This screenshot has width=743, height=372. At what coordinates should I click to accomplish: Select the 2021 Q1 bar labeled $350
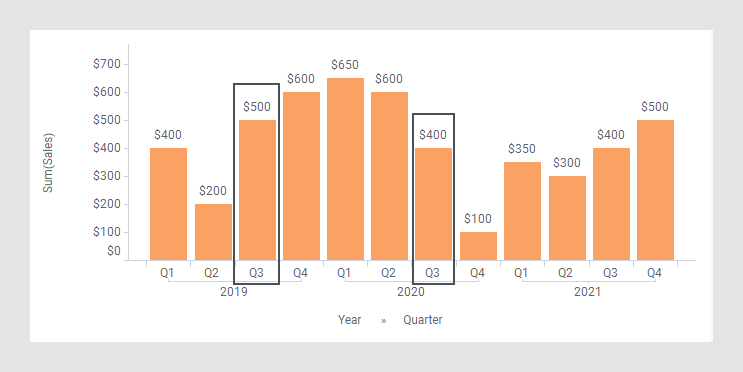pyautogui.click(x=523, y=211)
